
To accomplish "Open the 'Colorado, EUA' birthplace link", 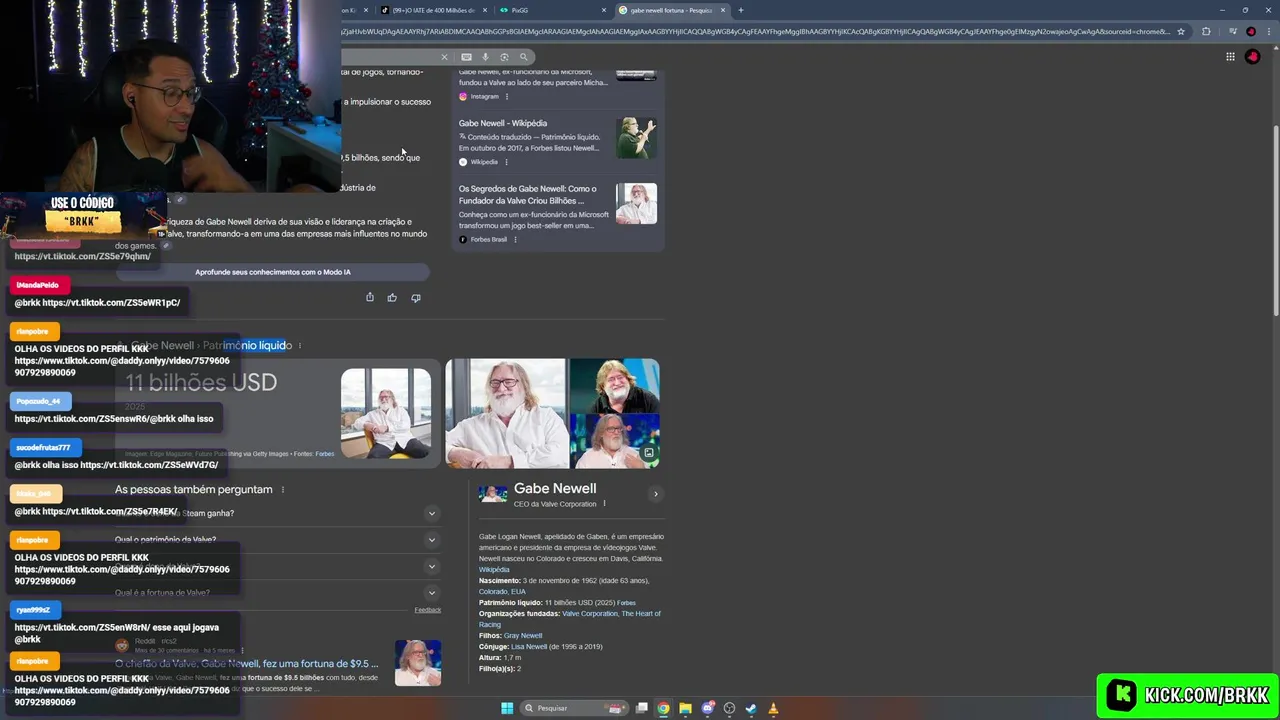I will tap(502, 592).
